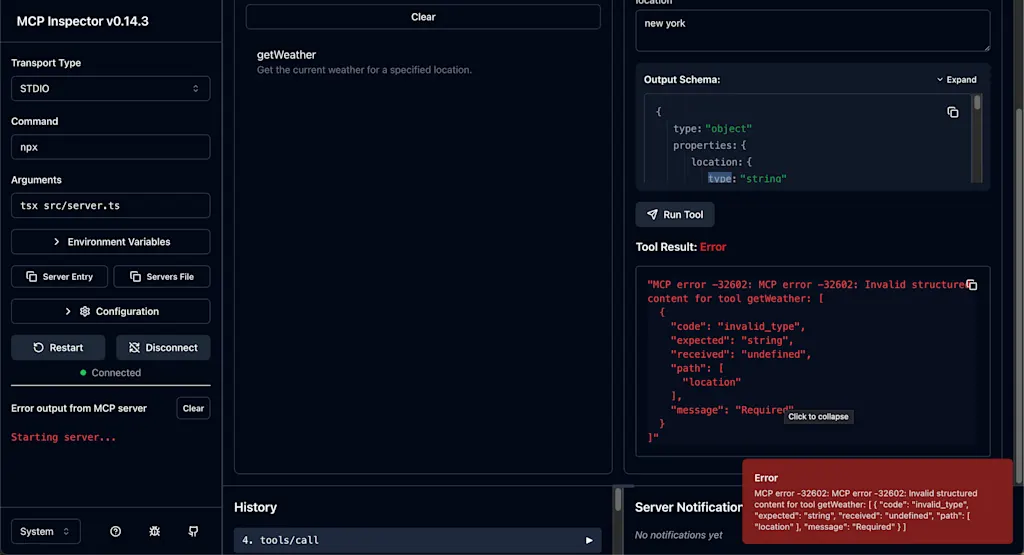Open the System theme dropdown
Viewport: 1024px width, 555px height.
tap(46, 531)
